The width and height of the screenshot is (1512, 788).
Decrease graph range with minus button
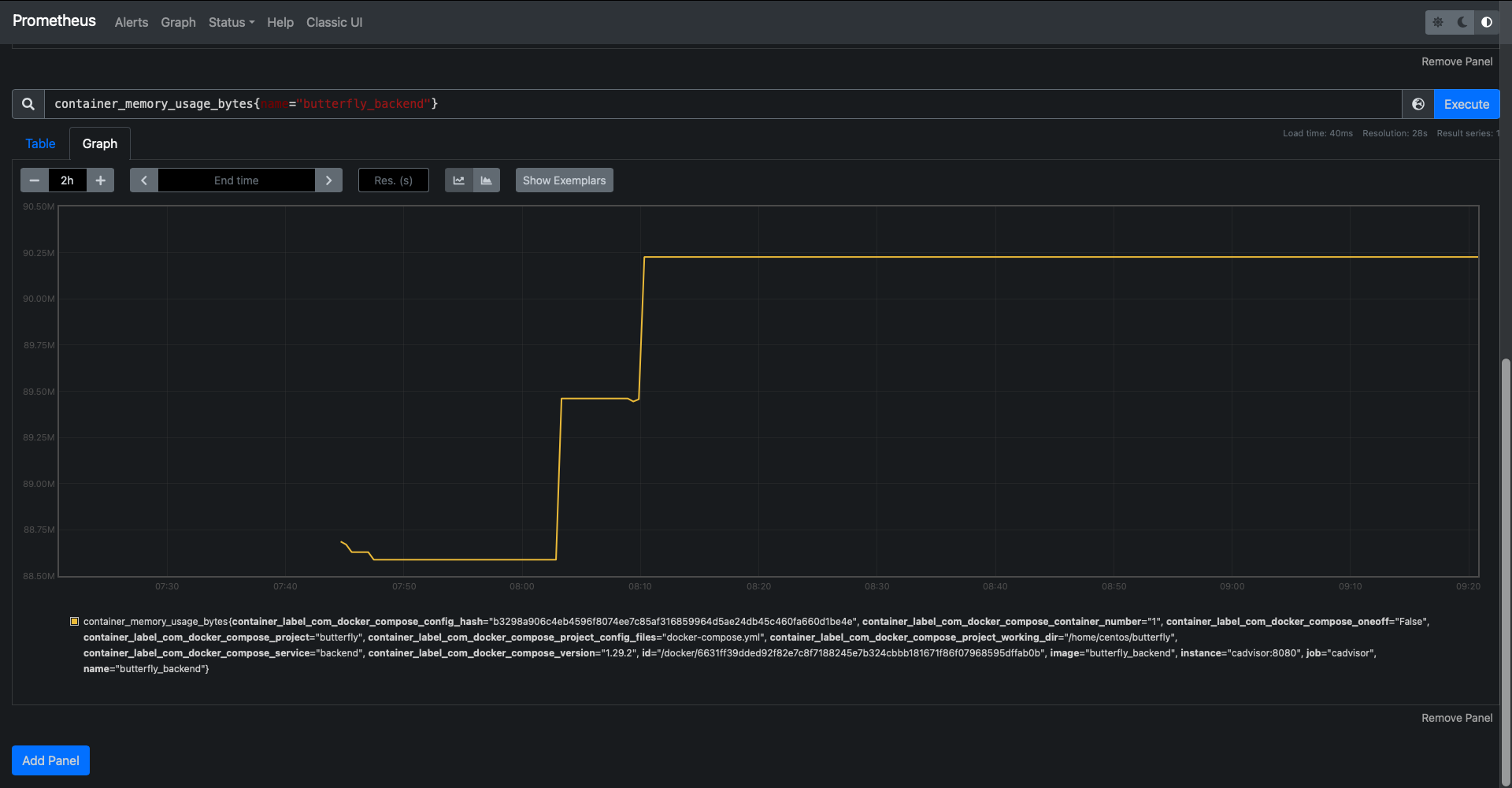click(x=34, y=180)
